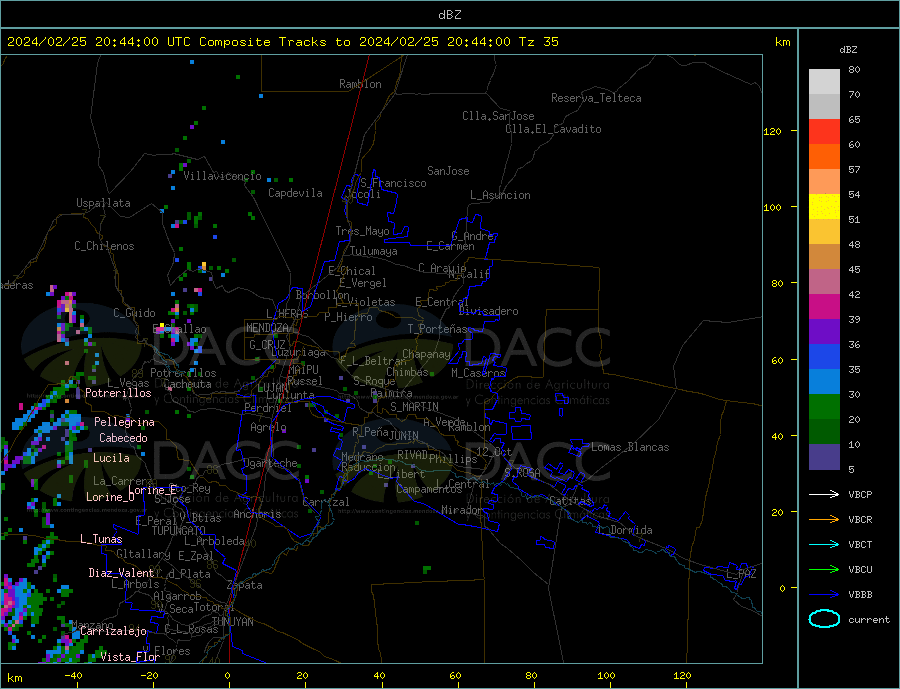This screenshot has height=689, width=900.
Task: Click the JUNIN label
Action: click(404, 436)
